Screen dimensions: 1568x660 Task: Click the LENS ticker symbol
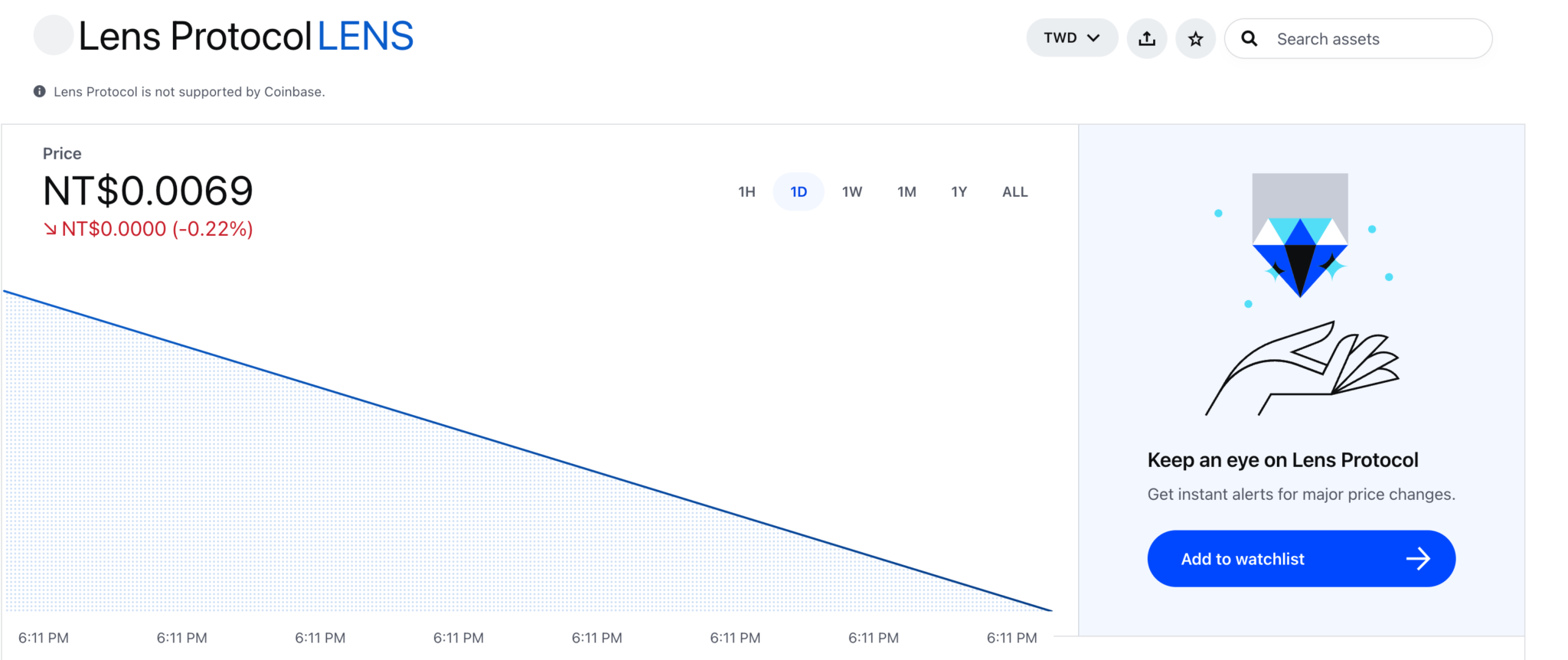[x=365, y=36]
